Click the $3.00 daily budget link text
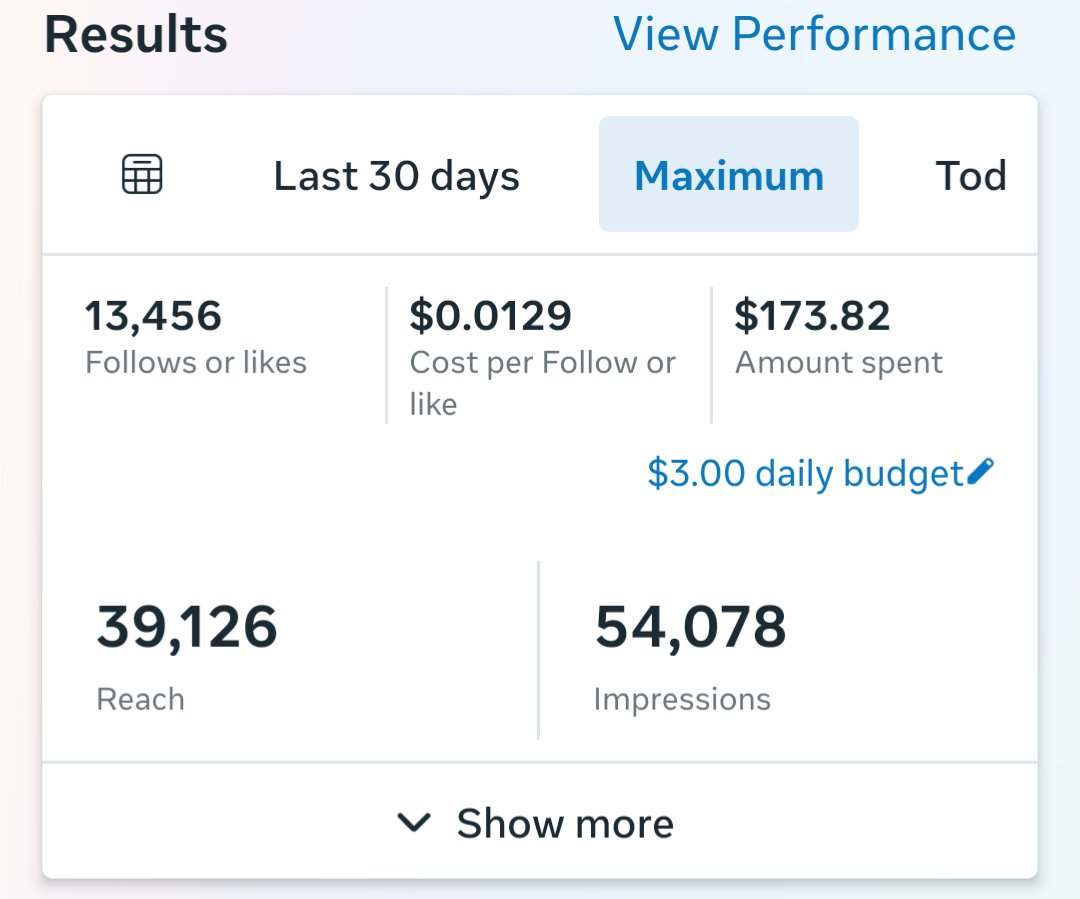This screenshot has width=1080, height=899. 805,474
